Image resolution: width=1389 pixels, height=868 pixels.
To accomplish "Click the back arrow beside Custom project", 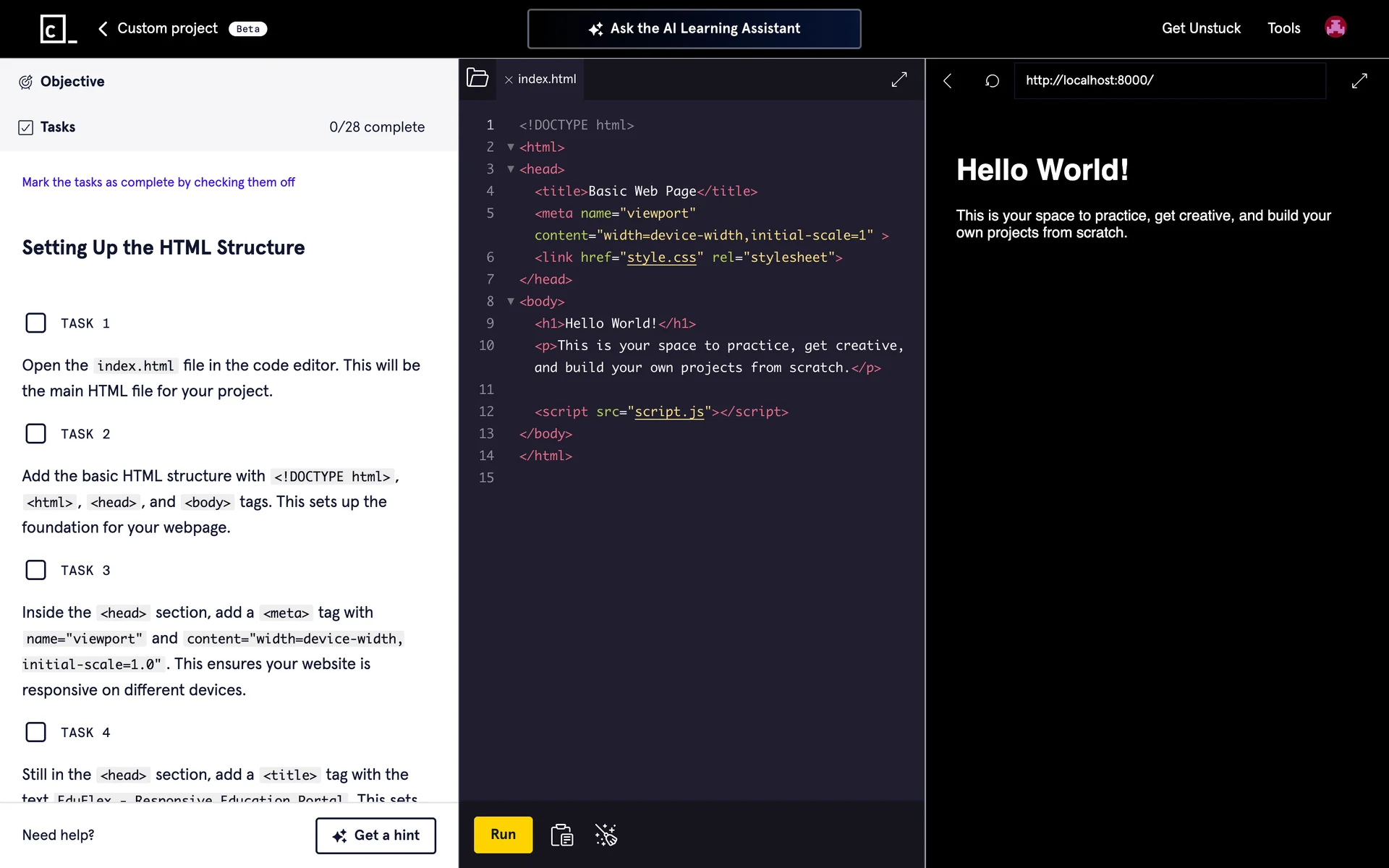I will pyautogui.click(x=103, y=28).
